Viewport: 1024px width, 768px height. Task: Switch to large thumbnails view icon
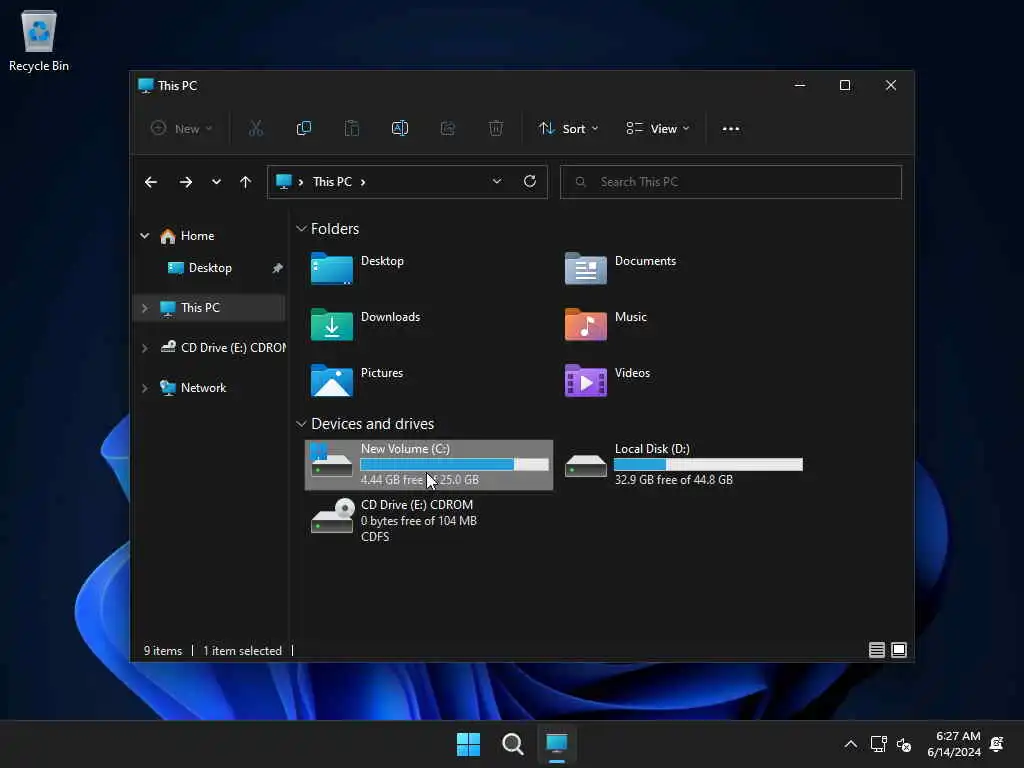click(899, 650)
